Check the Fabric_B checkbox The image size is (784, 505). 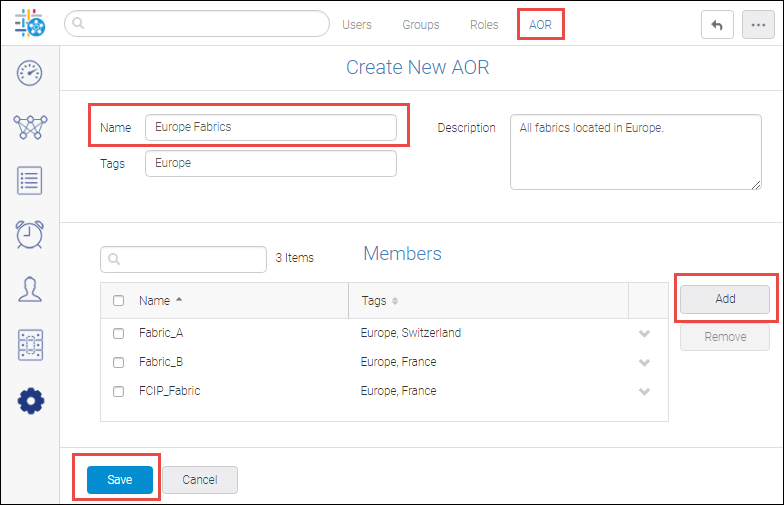pyautogui.click(x=119, y=362)
